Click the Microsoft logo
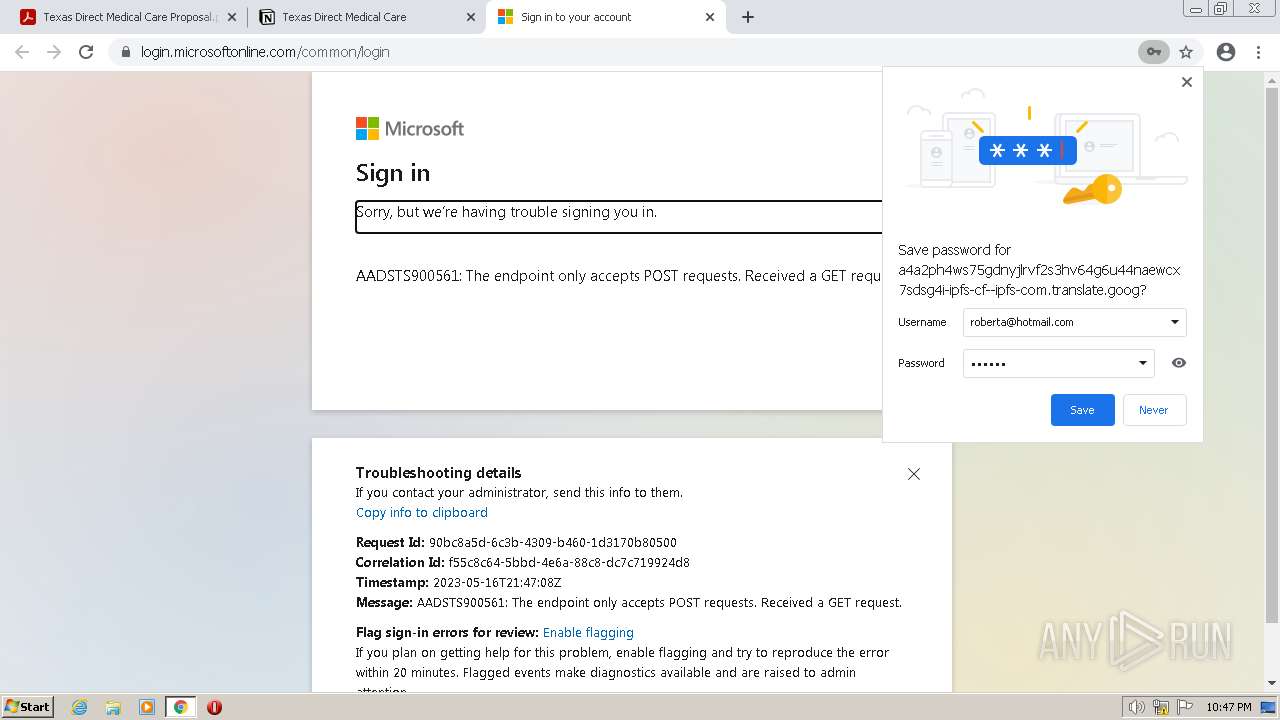 coord(410,128)
